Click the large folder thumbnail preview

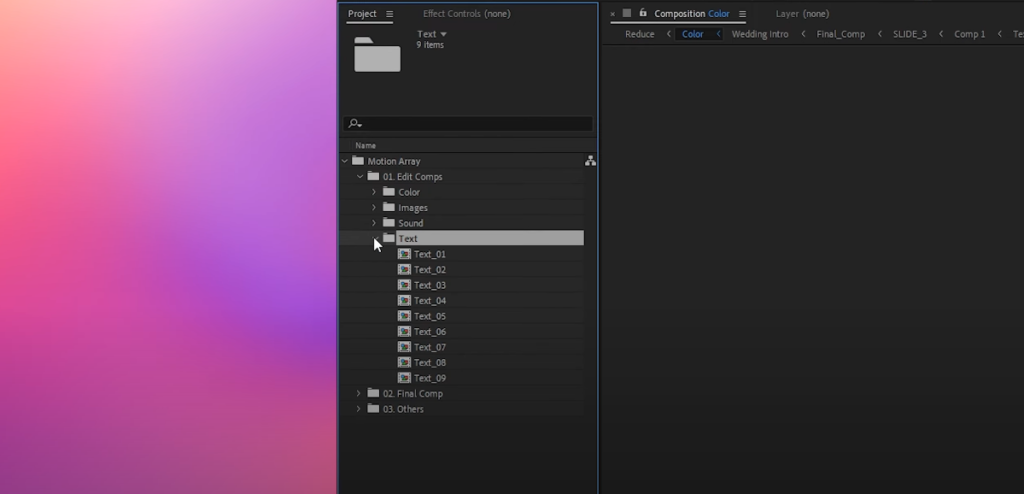tap(377, 54)
